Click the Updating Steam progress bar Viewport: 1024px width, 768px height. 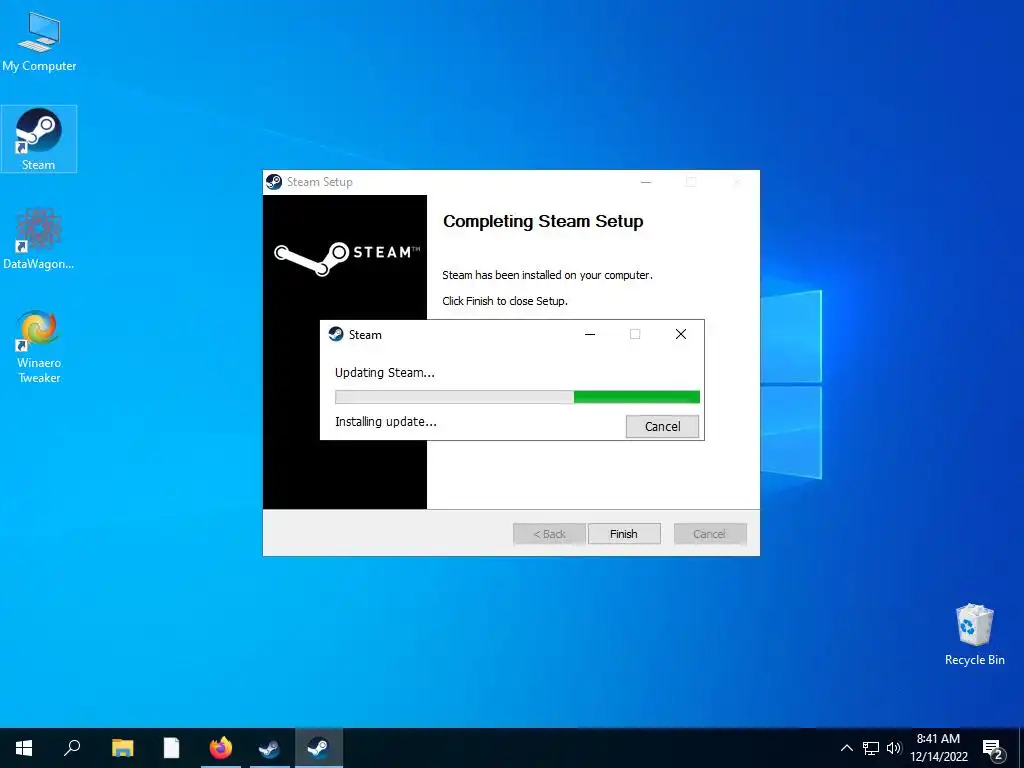[517, 397]
